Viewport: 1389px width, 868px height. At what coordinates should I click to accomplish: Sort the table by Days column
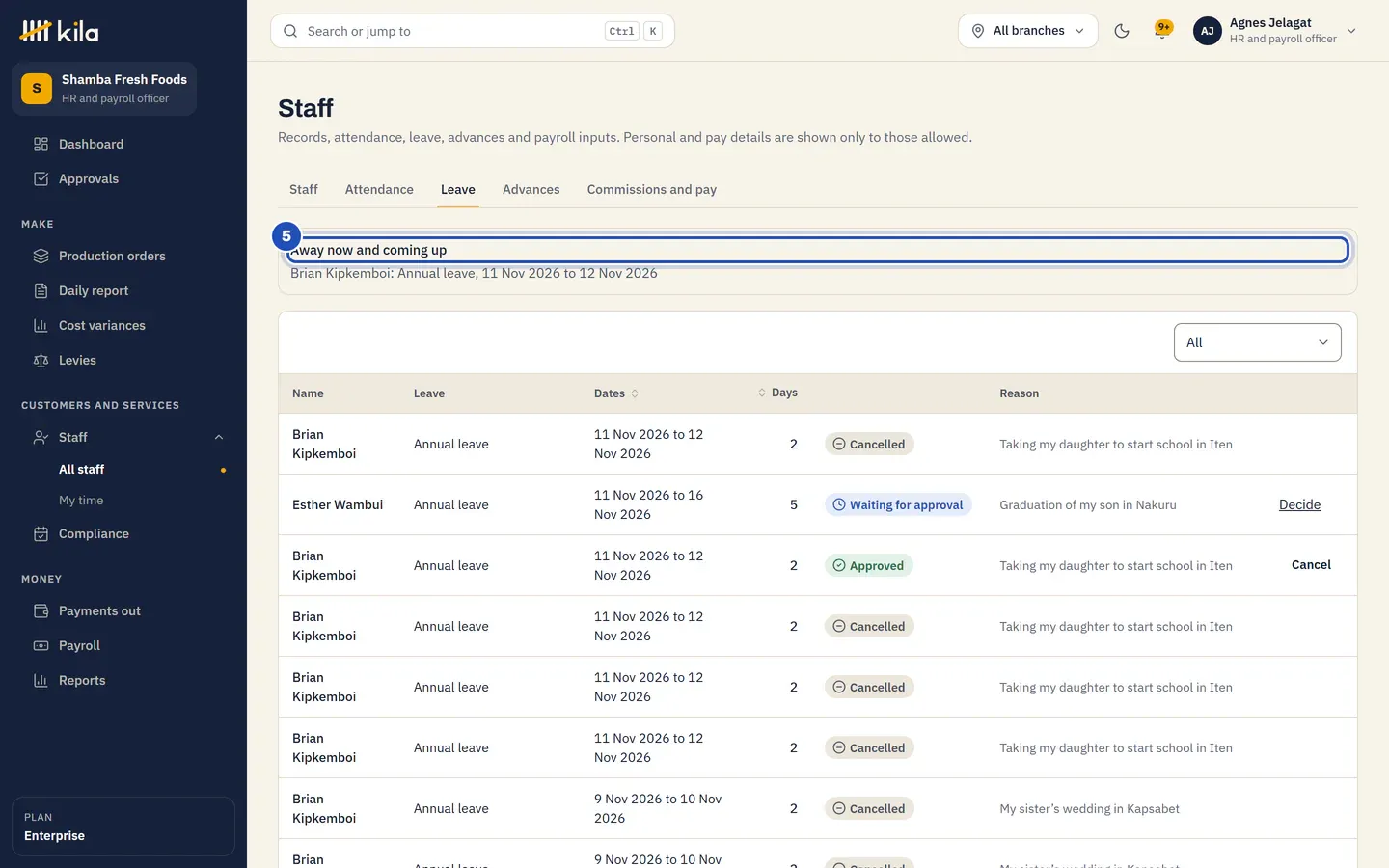point(777,393)
